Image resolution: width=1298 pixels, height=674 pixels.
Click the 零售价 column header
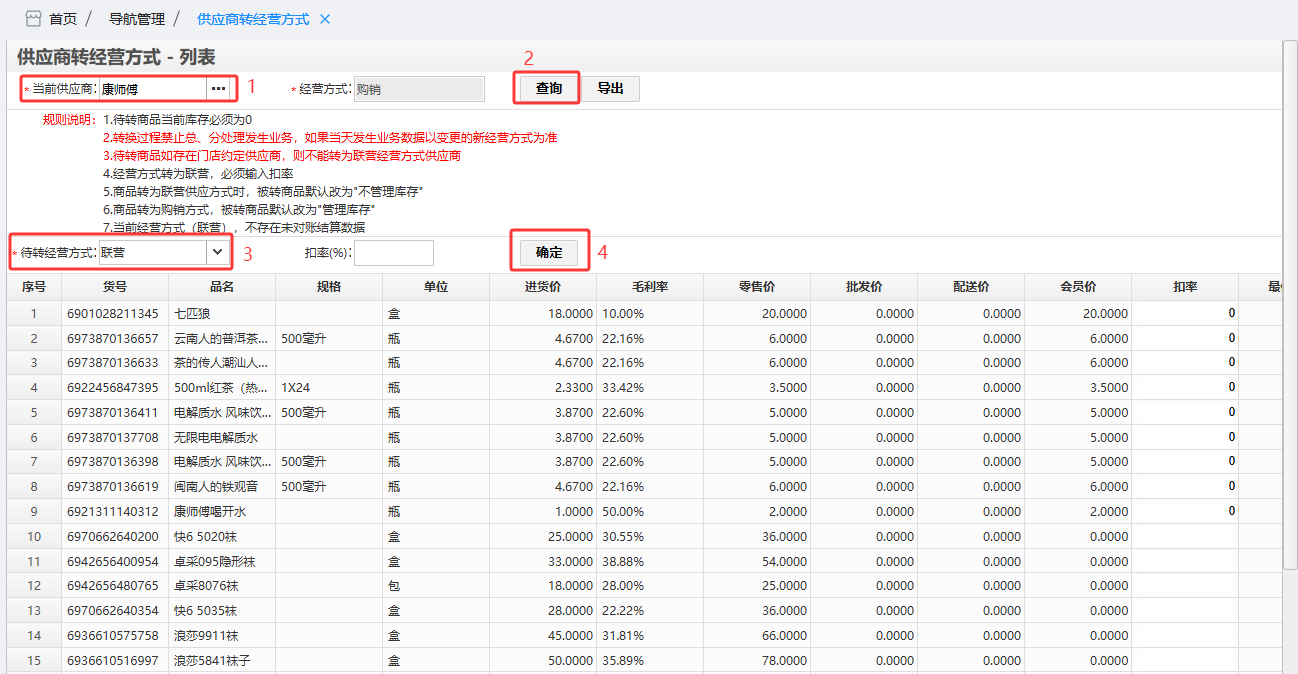[757, 287]
